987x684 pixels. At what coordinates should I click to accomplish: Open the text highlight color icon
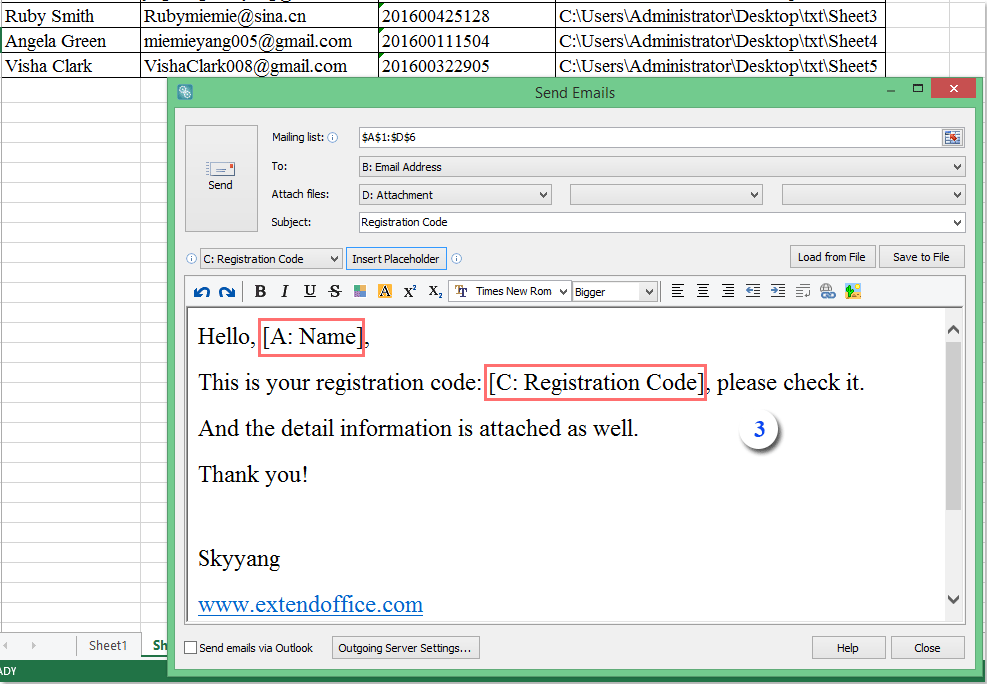point(384,291)
